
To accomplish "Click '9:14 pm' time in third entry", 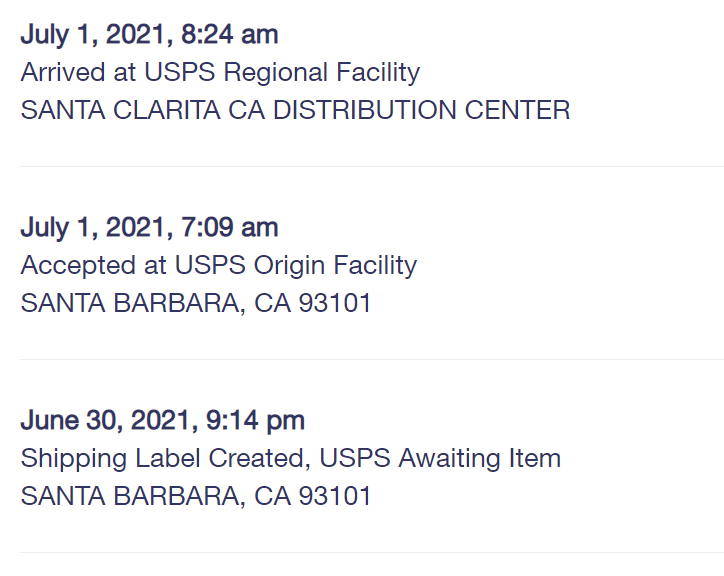I will click(x=255, y=421).
